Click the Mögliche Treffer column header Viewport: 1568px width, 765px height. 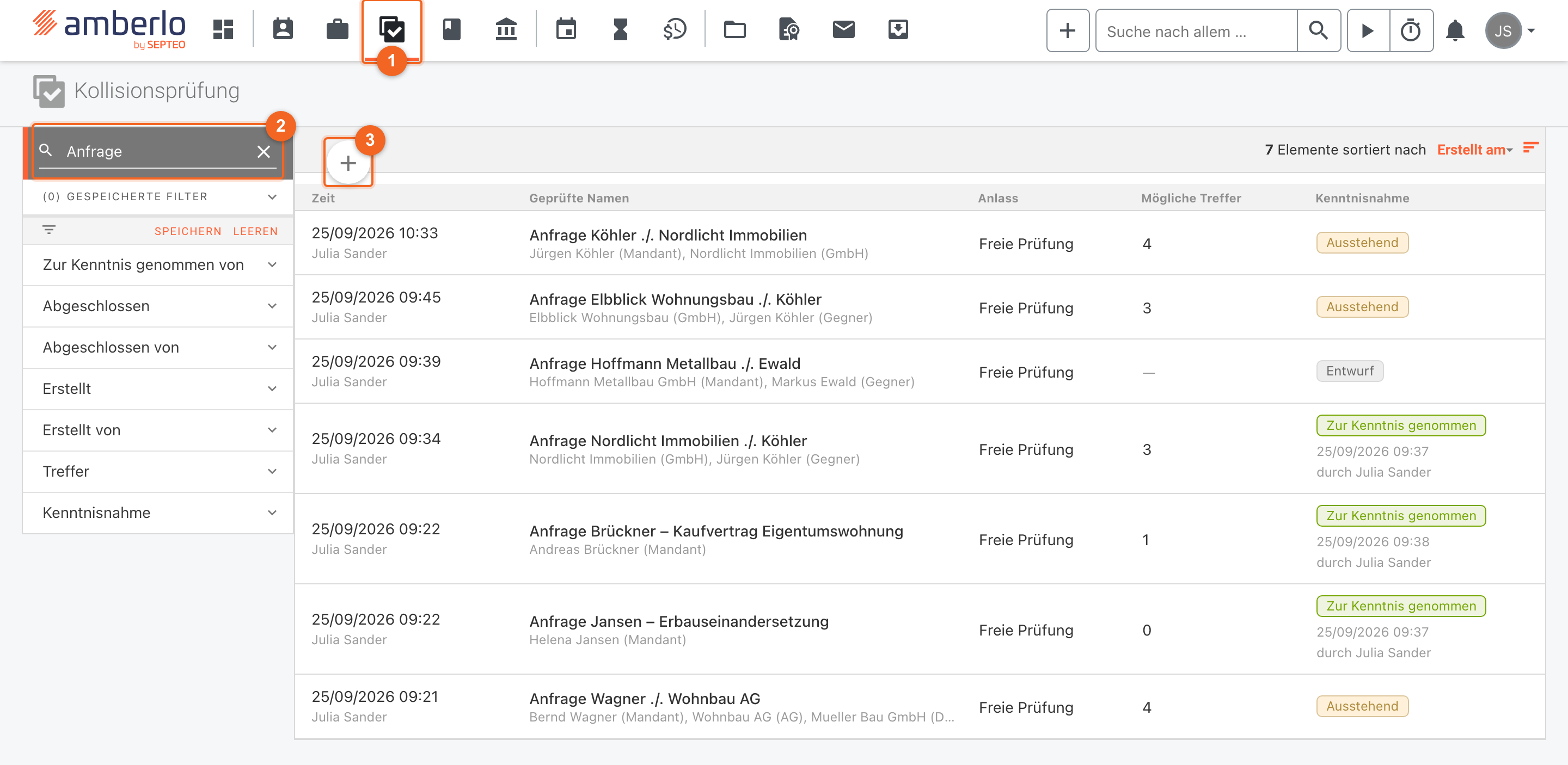point(1191,198)
